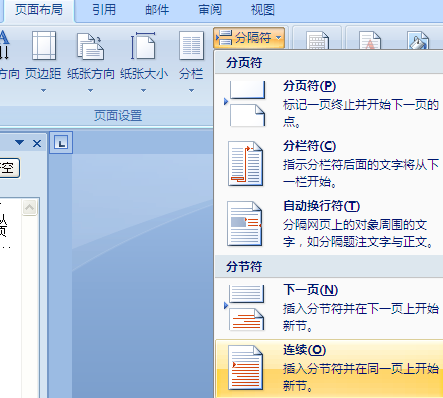Click the 分栏 columns icon
This screenshot has height=398, width=443.
191,46
